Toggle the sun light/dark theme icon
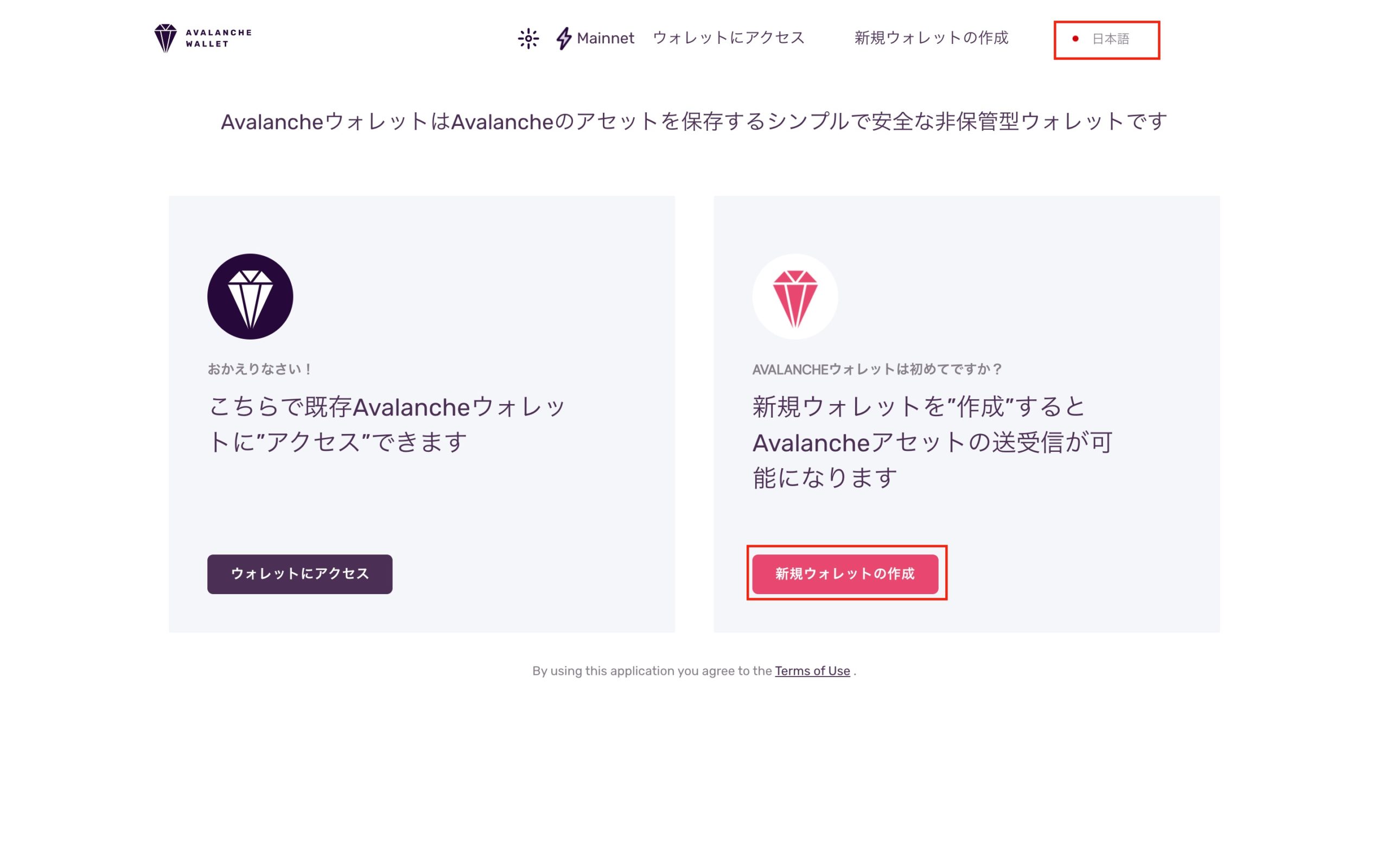This screenshot has height=868, width=1389. click(528, 39)
